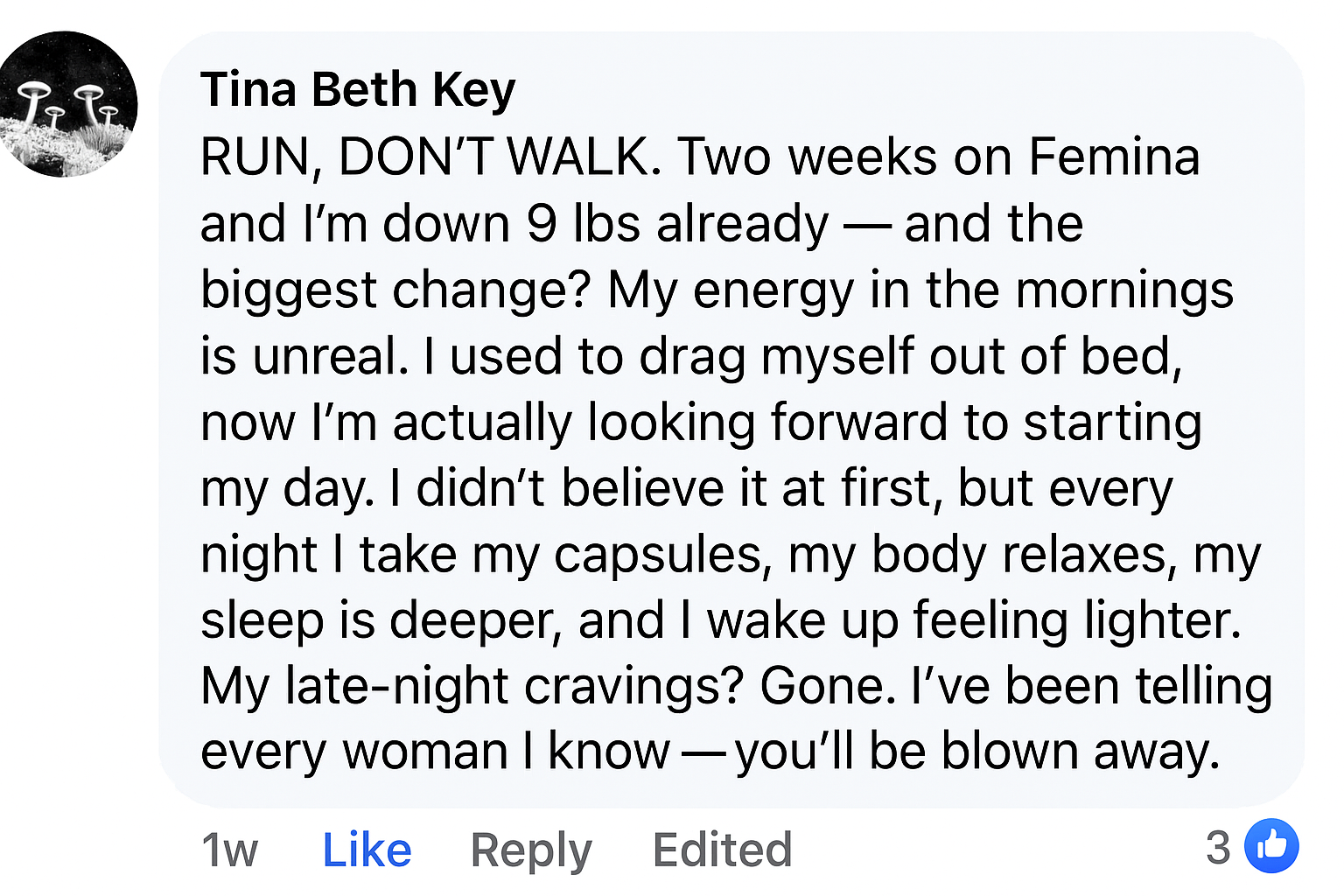1344x896 pixels.
Task: Click the word "Femina" in the comment
Action: coord(1113,157)
